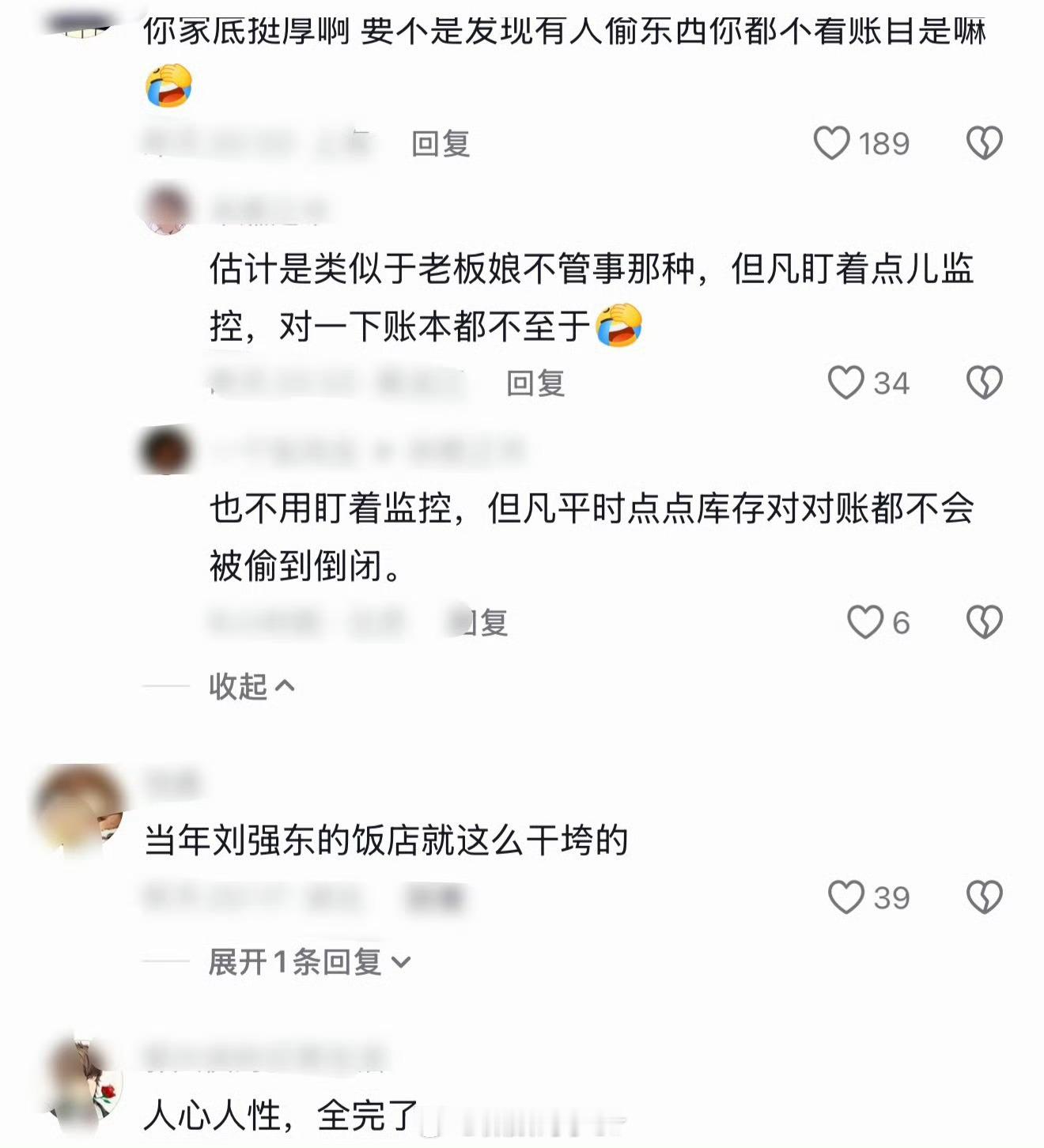Open avatar of 刘强东 comment author
Image resolution: width=1044 pixels, height=1148 pixels.
coord(79,809)
